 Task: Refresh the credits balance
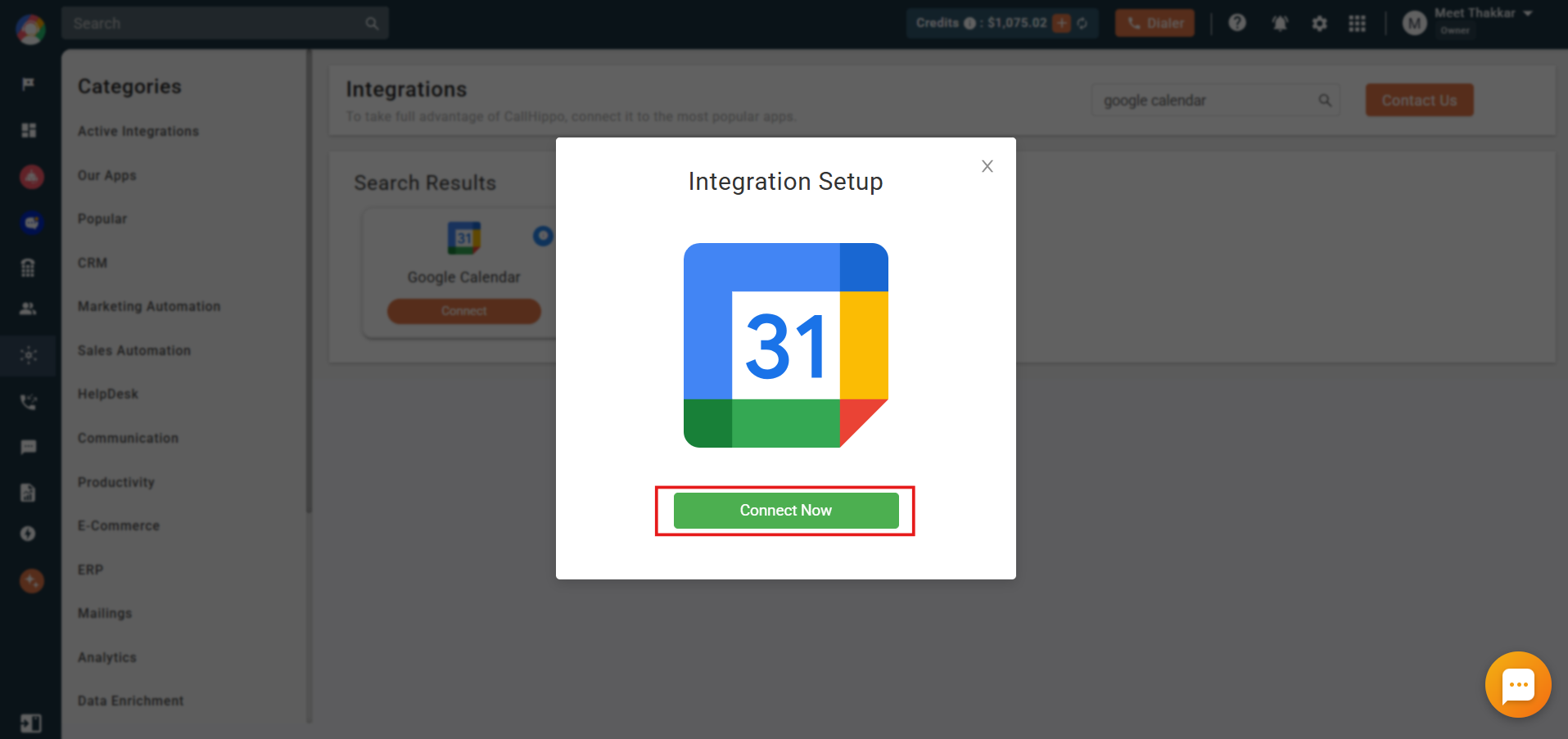pyautogui.click(x=1082, y=23)
